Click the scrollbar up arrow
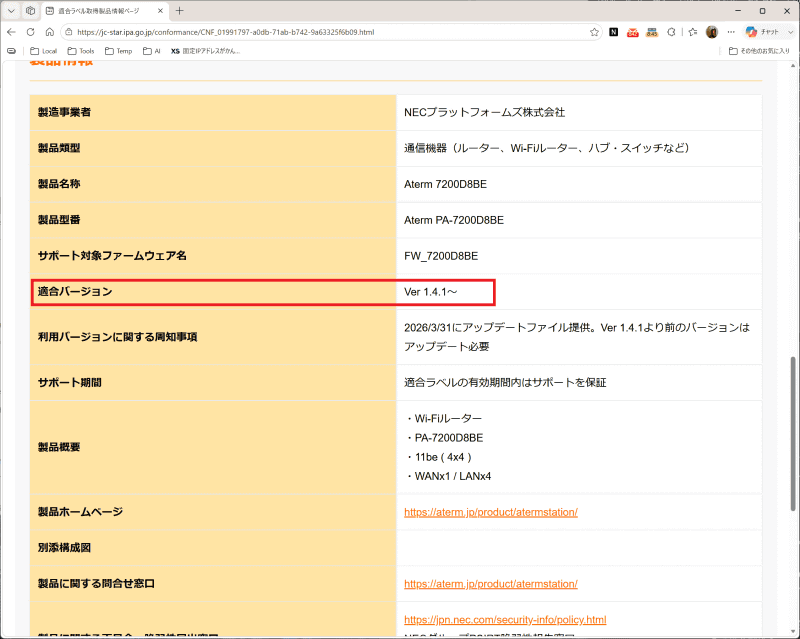800x639 pixels. pos(793,66)
